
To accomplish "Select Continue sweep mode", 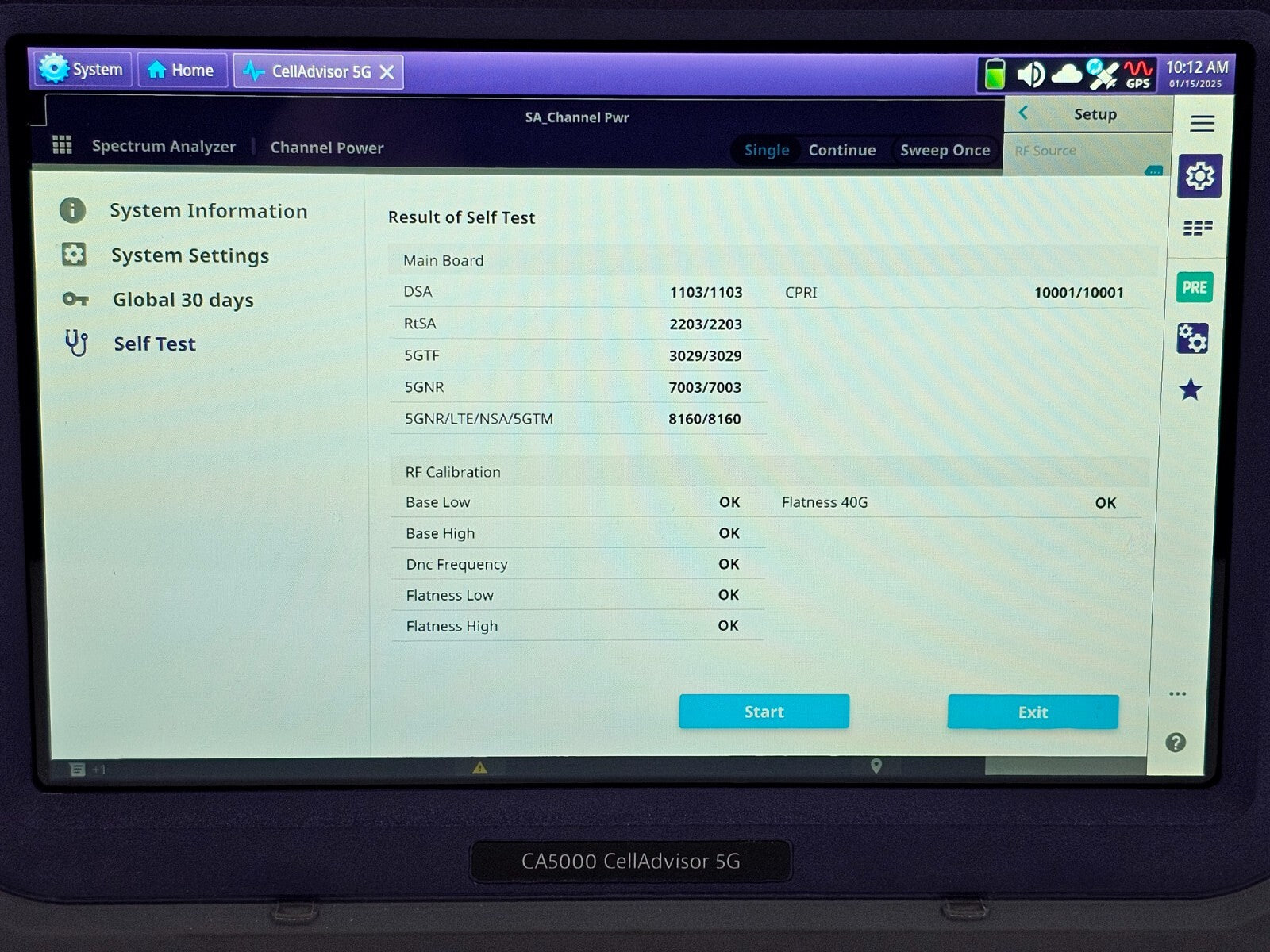I will (x=842, y=150).
